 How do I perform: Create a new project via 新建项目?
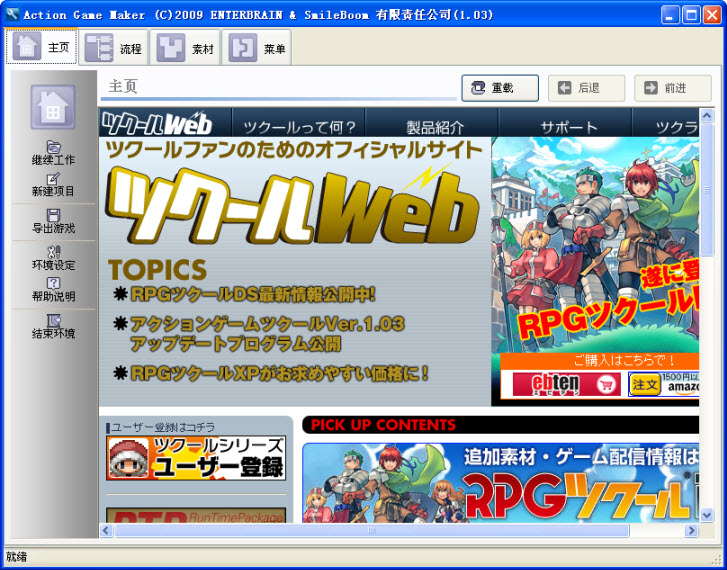point(53,184)
